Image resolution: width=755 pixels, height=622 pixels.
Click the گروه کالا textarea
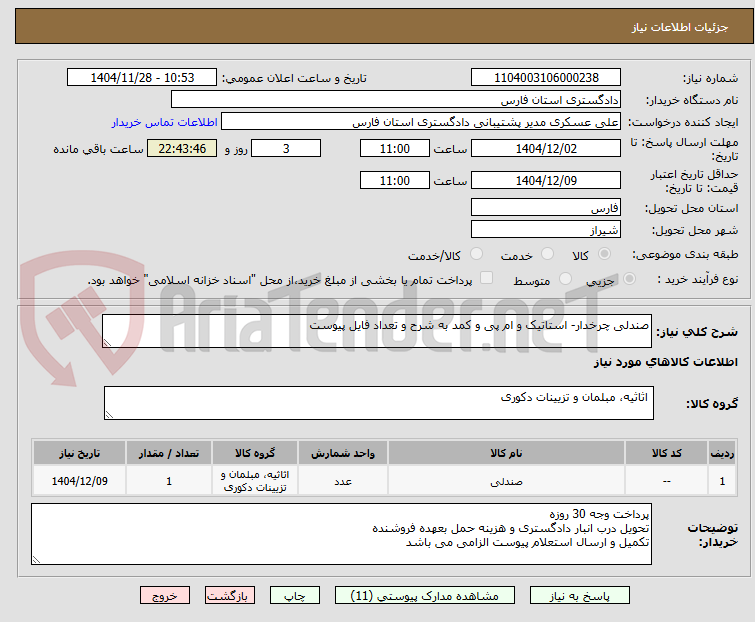(378, 403)
